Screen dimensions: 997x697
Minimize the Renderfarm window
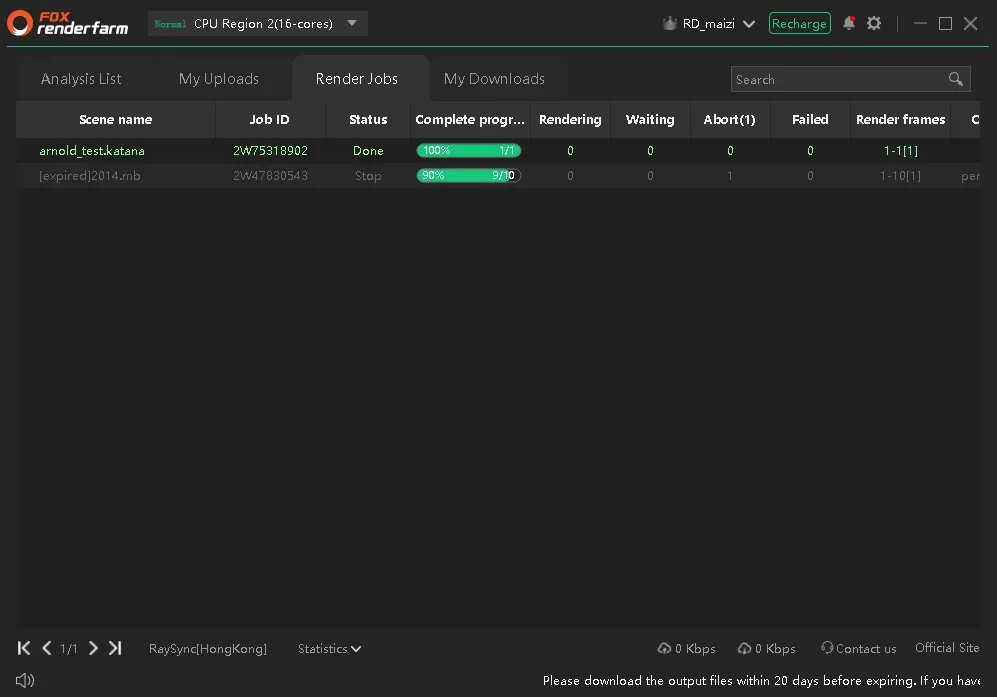coord(920,24)
